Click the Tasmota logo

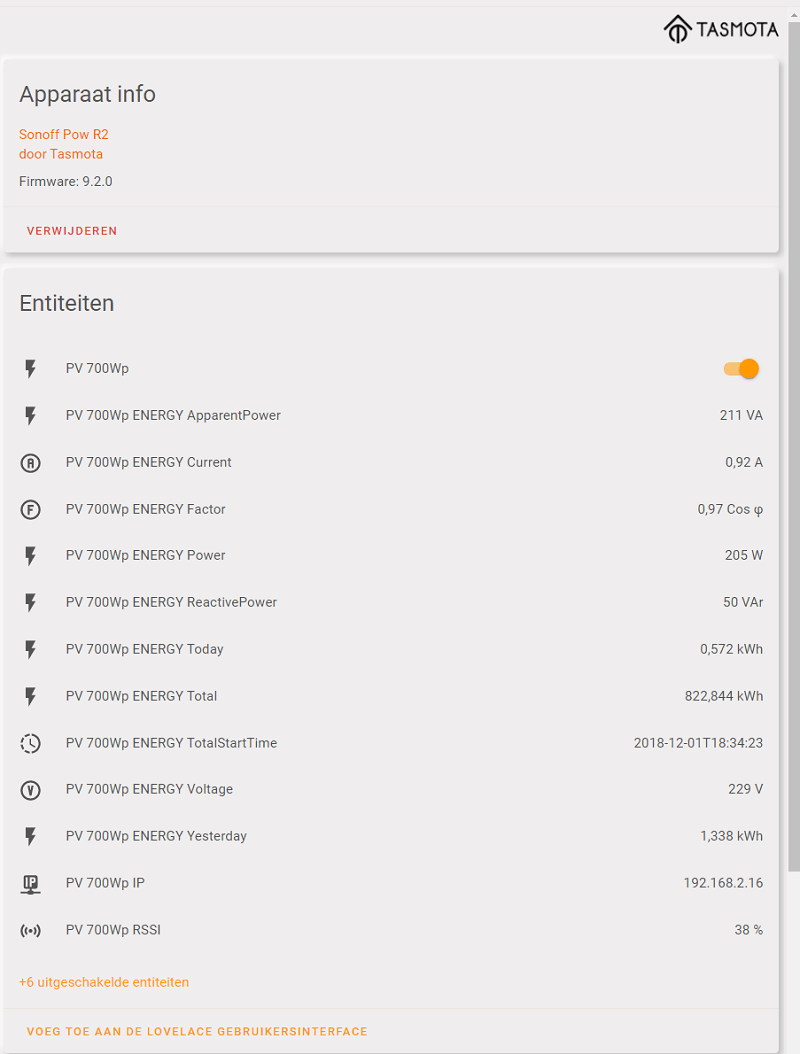click(721, 30)
